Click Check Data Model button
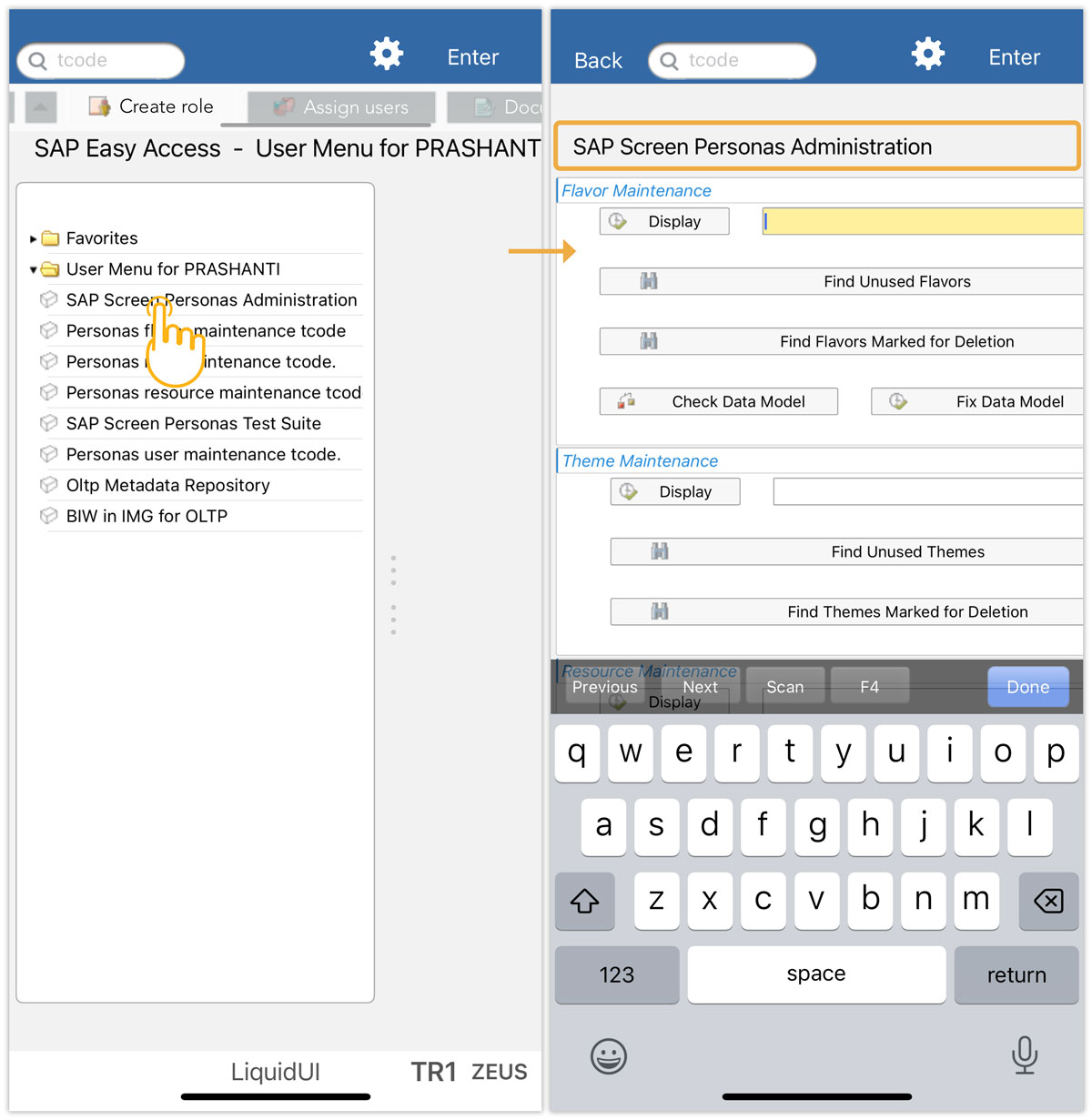 tap(719, 402)
